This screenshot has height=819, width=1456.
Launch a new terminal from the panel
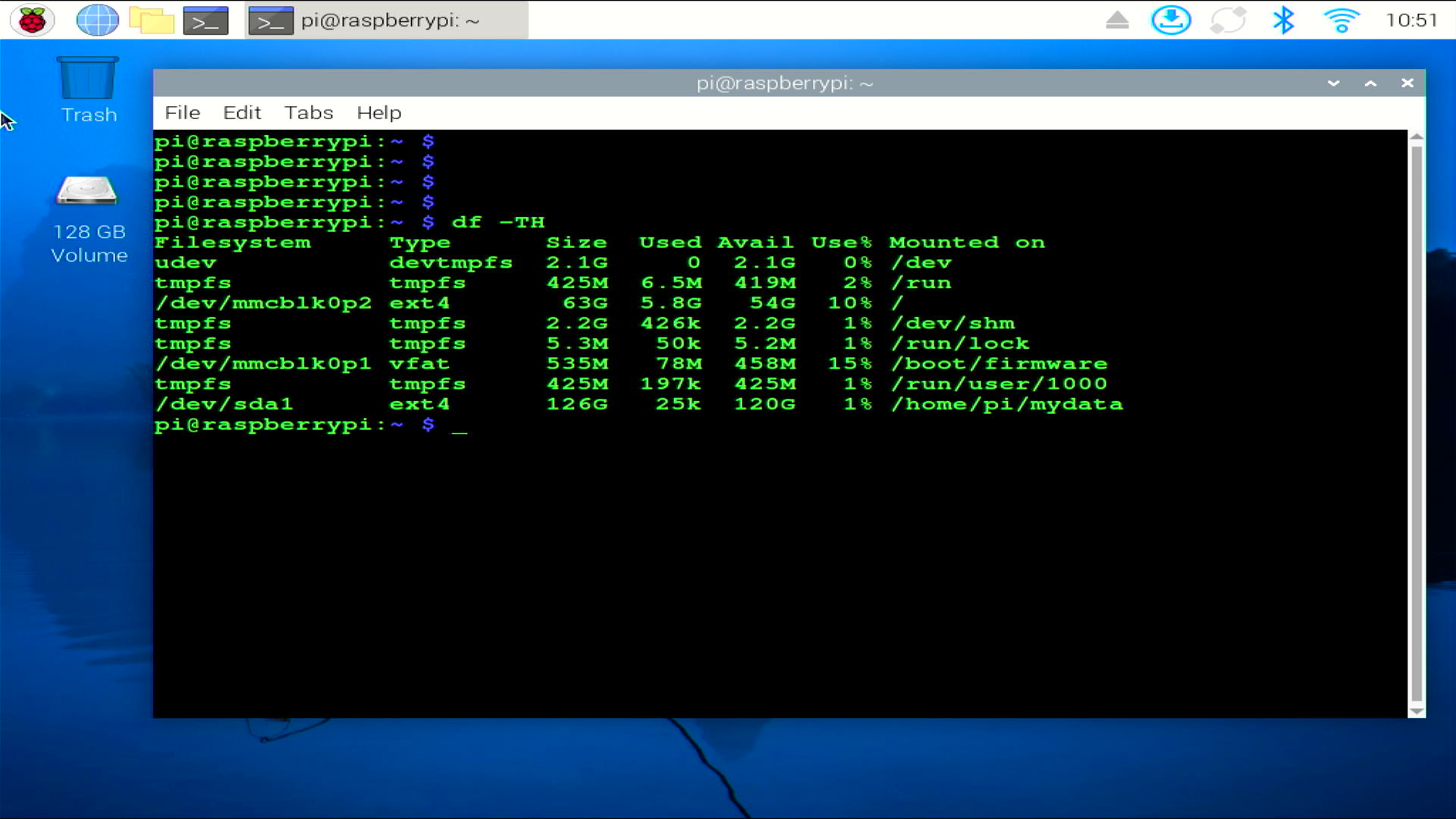tap(206, 20)
